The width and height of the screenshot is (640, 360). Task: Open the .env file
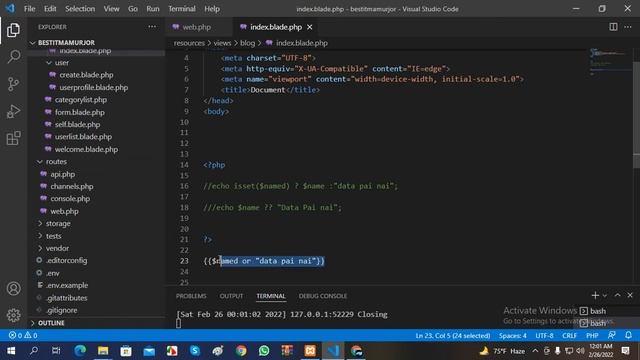53,273
